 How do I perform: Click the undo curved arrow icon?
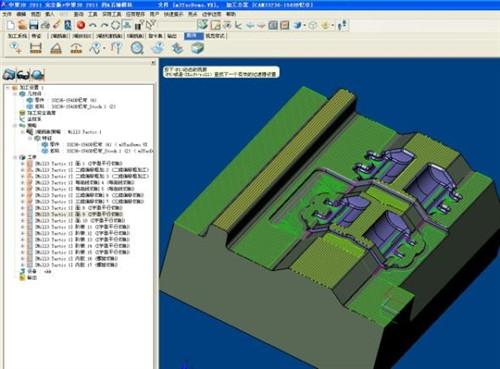[93, 25]
